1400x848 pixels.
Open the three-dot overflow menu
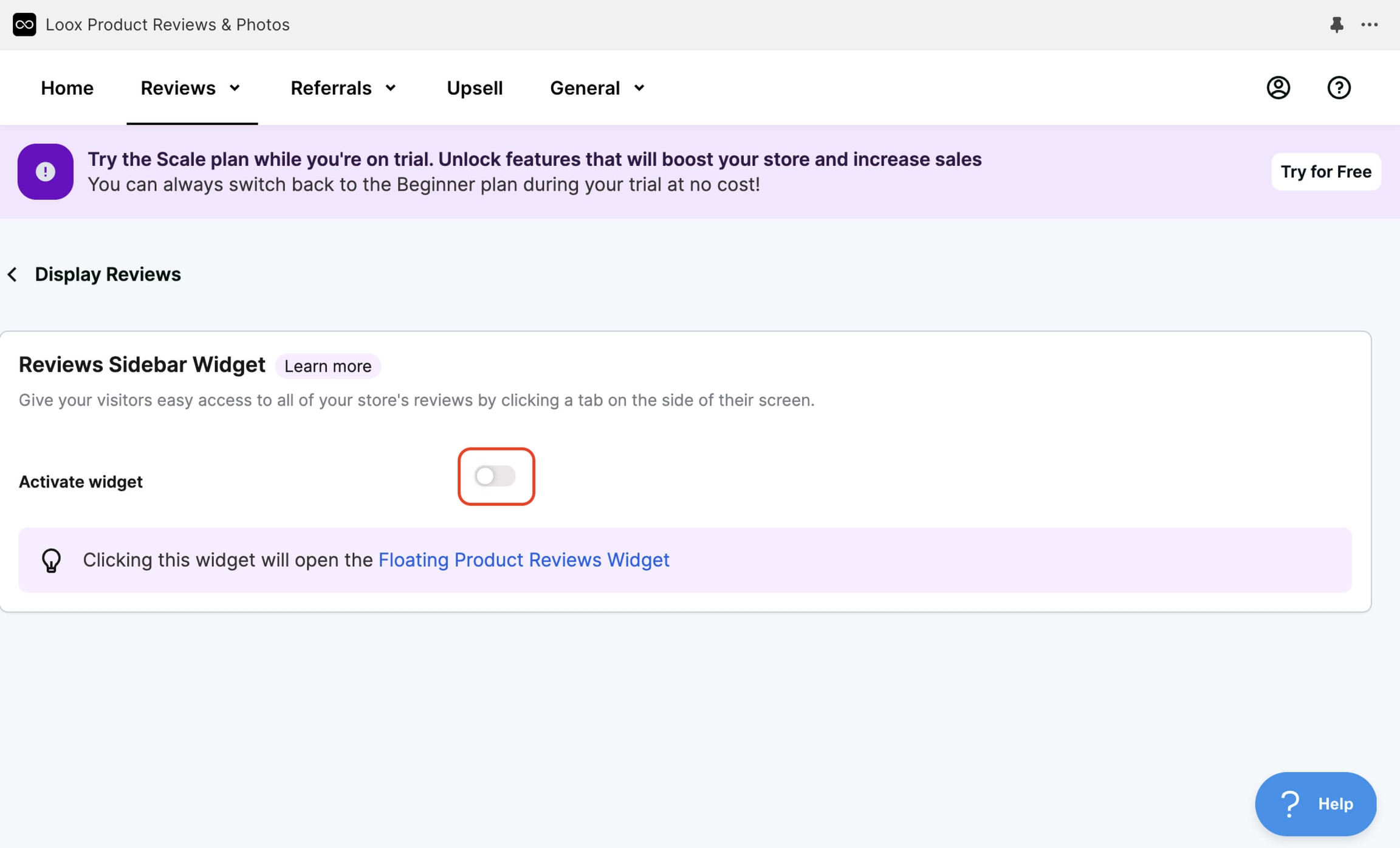tap(1370, 24)
